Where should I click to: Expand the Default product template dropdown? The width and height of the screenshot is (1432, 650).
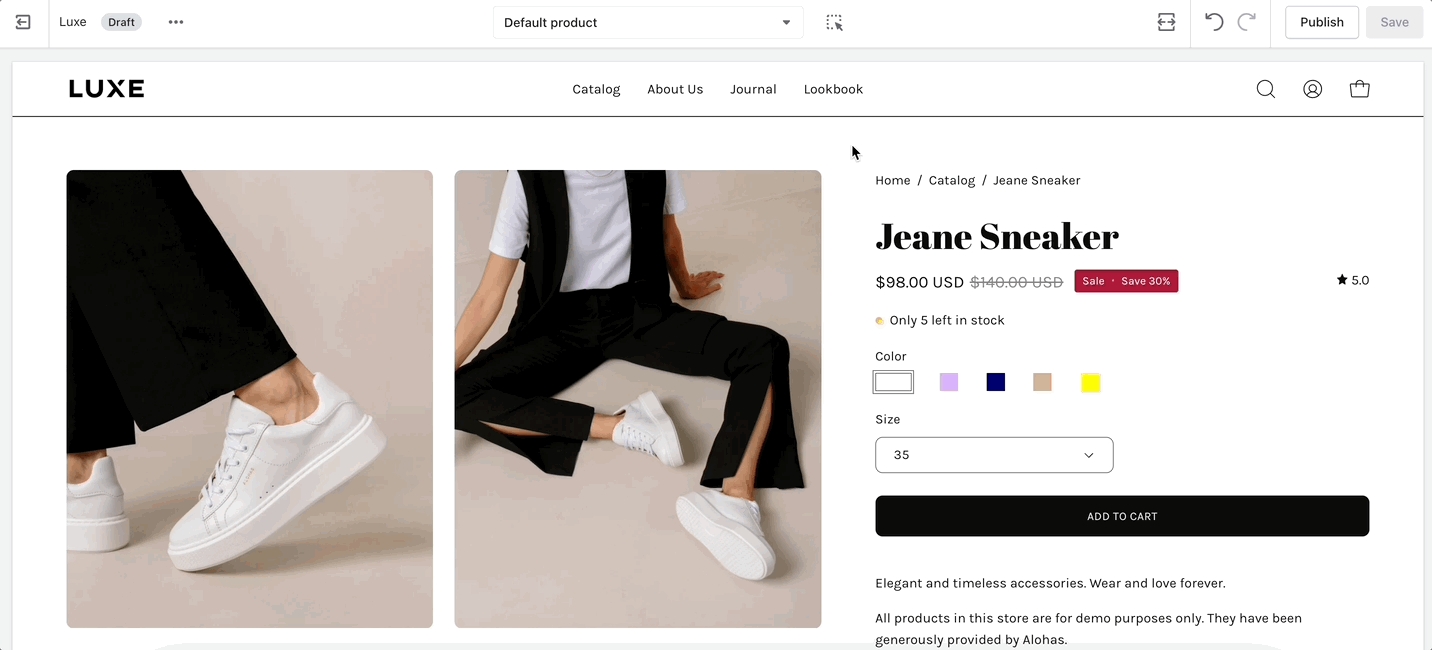coord(648,22)
